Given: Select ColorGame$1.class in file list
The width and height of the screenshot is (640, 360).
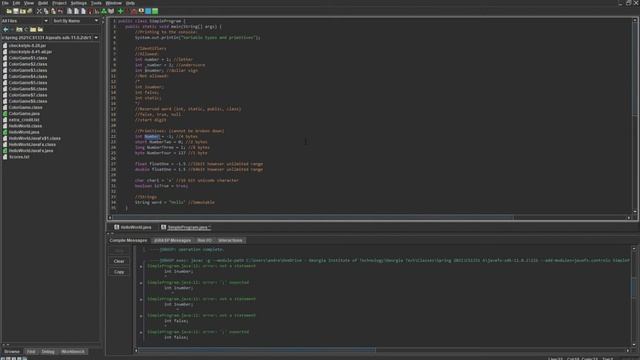Looking at the screenshot, I should tap(28, 58).
